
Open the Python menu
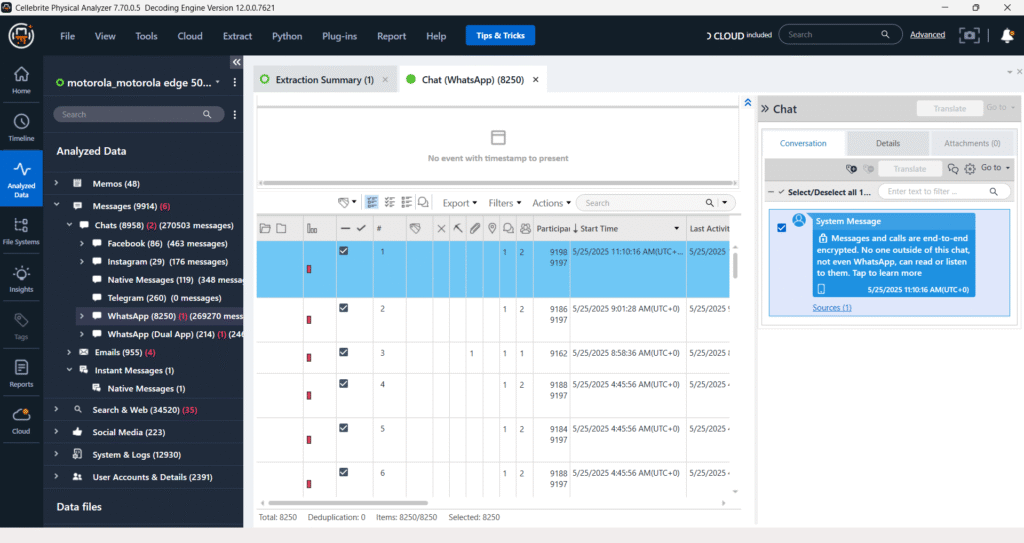click(x=287, y=36)
